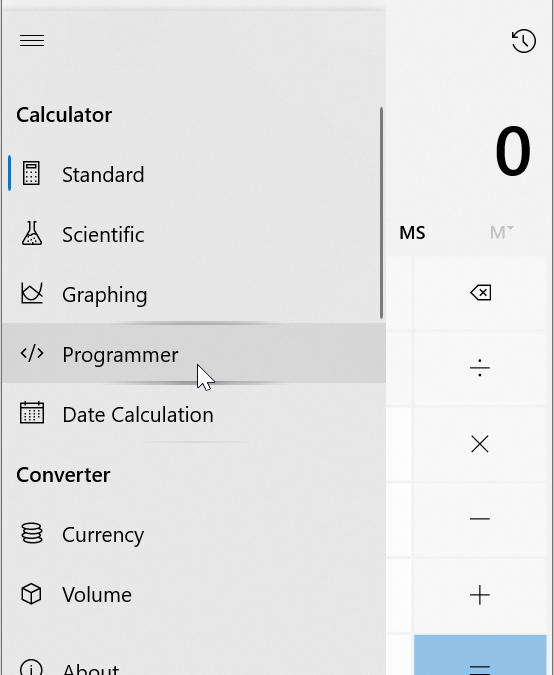Expand the memory list M dropdown
The width and height of the screenshot is (554, 675).
(x=501, y=232)
